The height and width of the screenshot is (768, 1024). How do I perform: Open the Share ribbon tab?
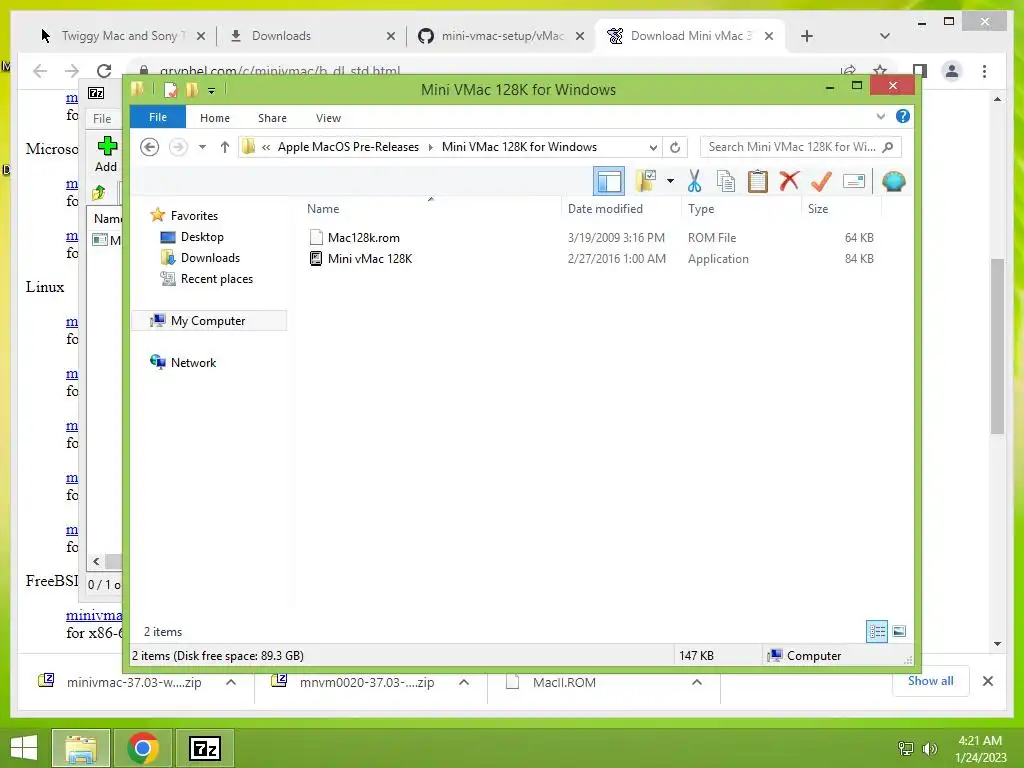tap(272, 118)
